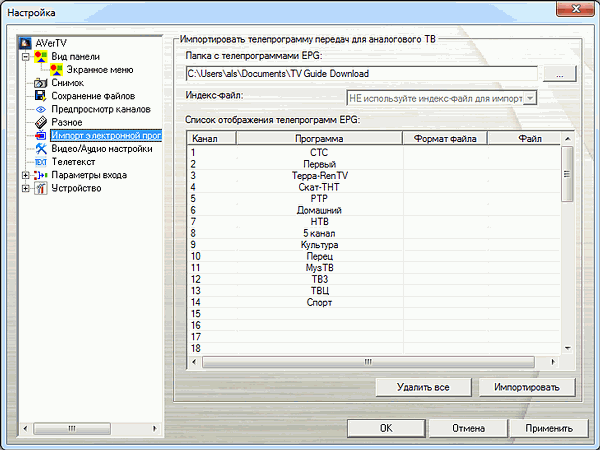Select Импорт электронной прог tree item
Viewport: 600px width, 450px height.
(x=106, y=135)
